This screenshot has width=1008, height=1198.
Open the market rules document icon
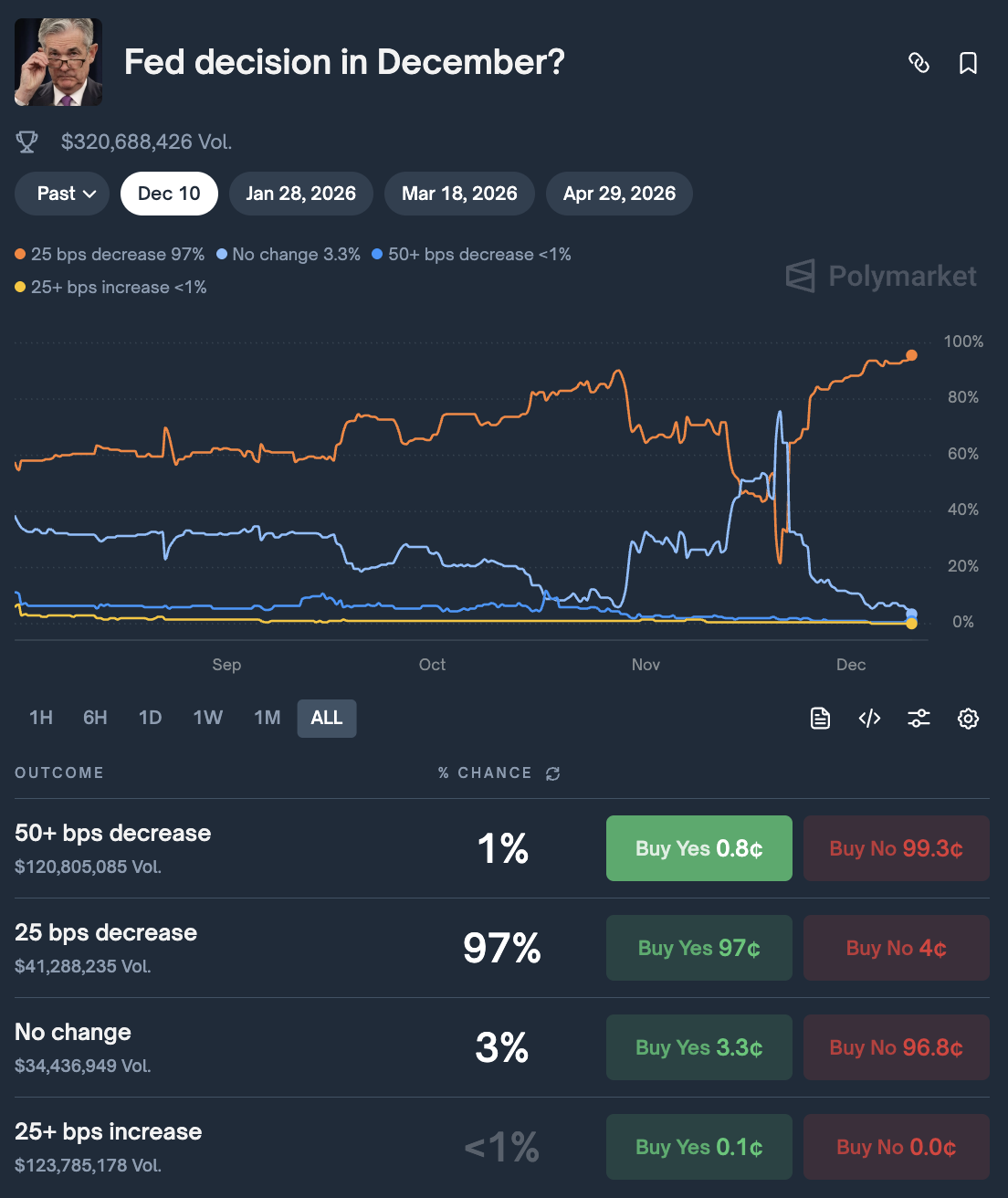819,719
